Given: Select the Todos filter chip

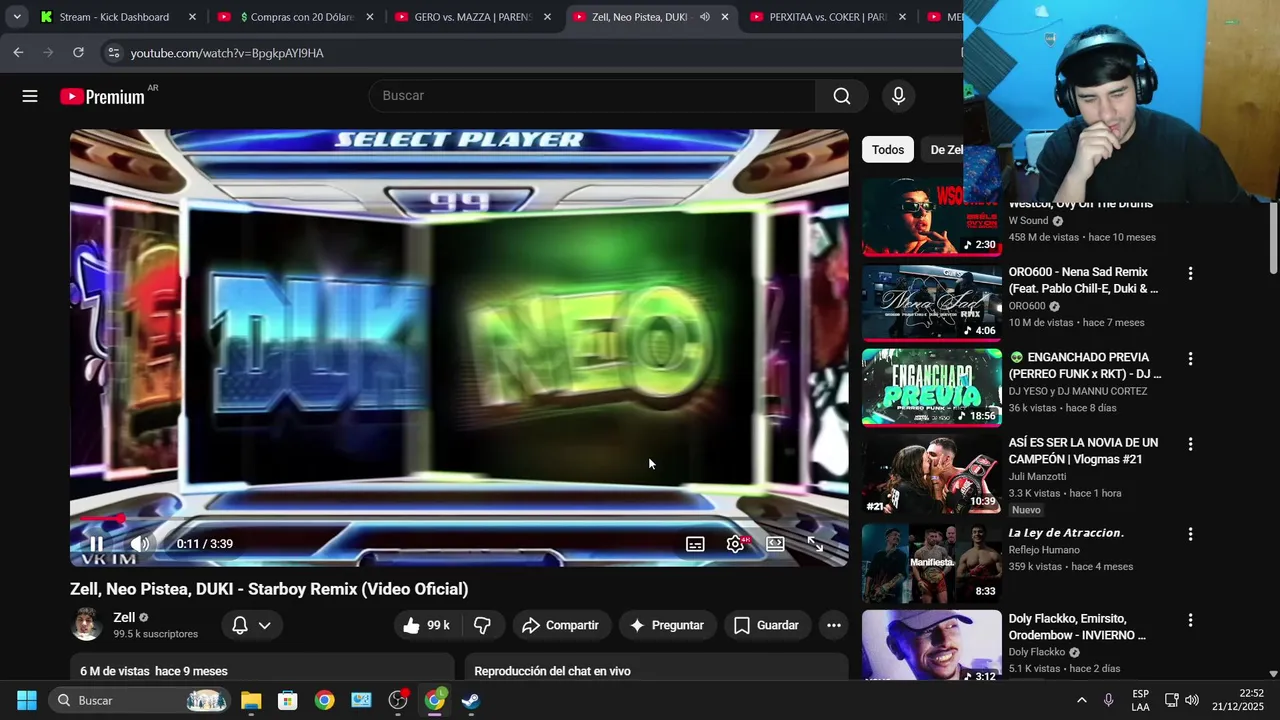Looking at the screenshot, I should point(888,150).
